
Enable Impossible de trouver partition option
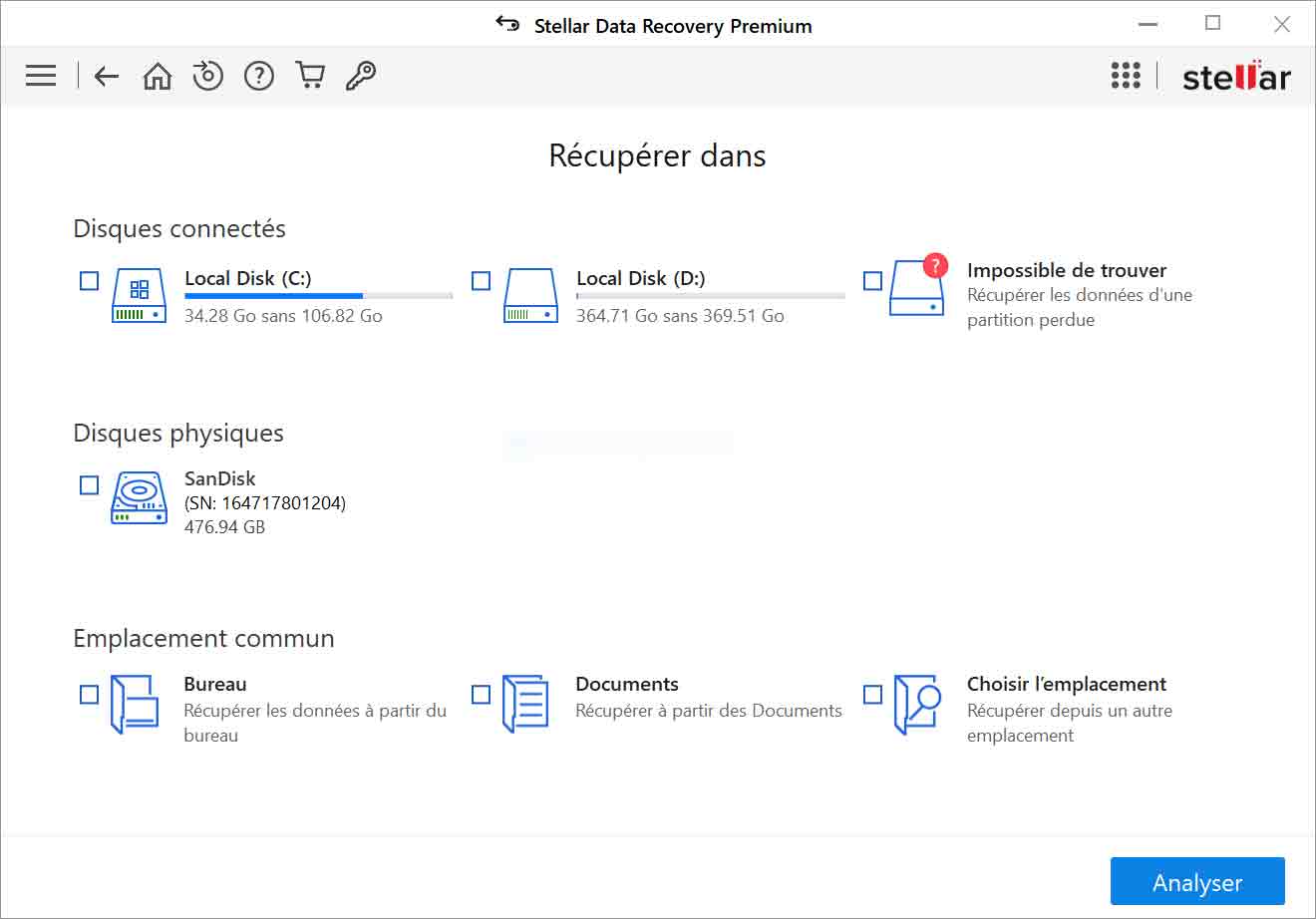[874, 280]
